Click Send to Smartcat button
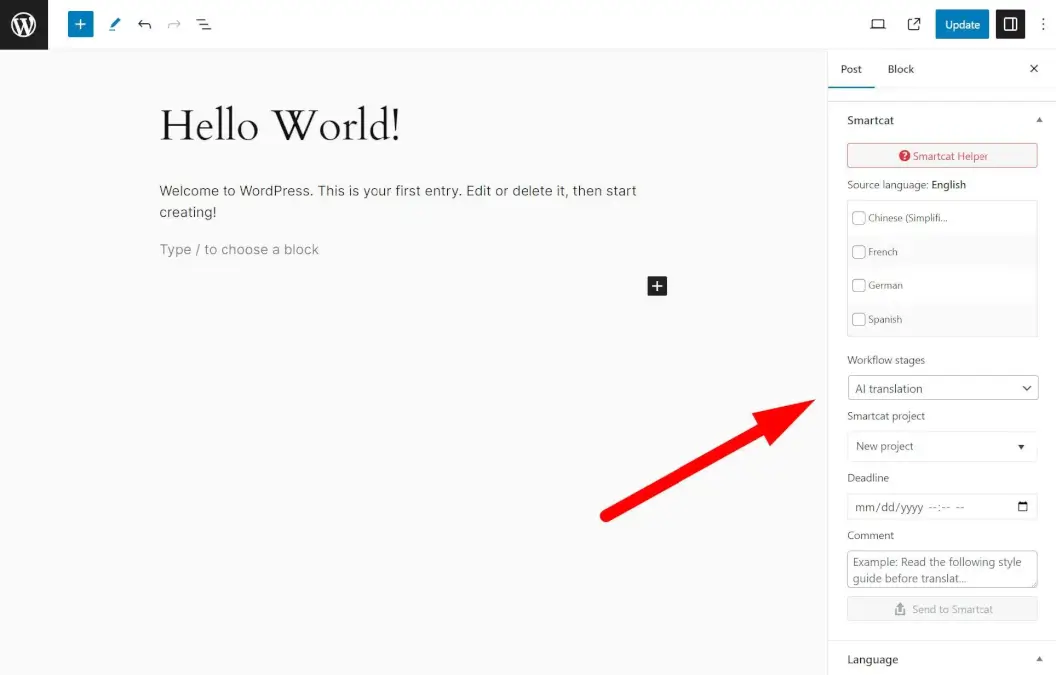This screenshot has width=1056, height=675. point(942,609)
